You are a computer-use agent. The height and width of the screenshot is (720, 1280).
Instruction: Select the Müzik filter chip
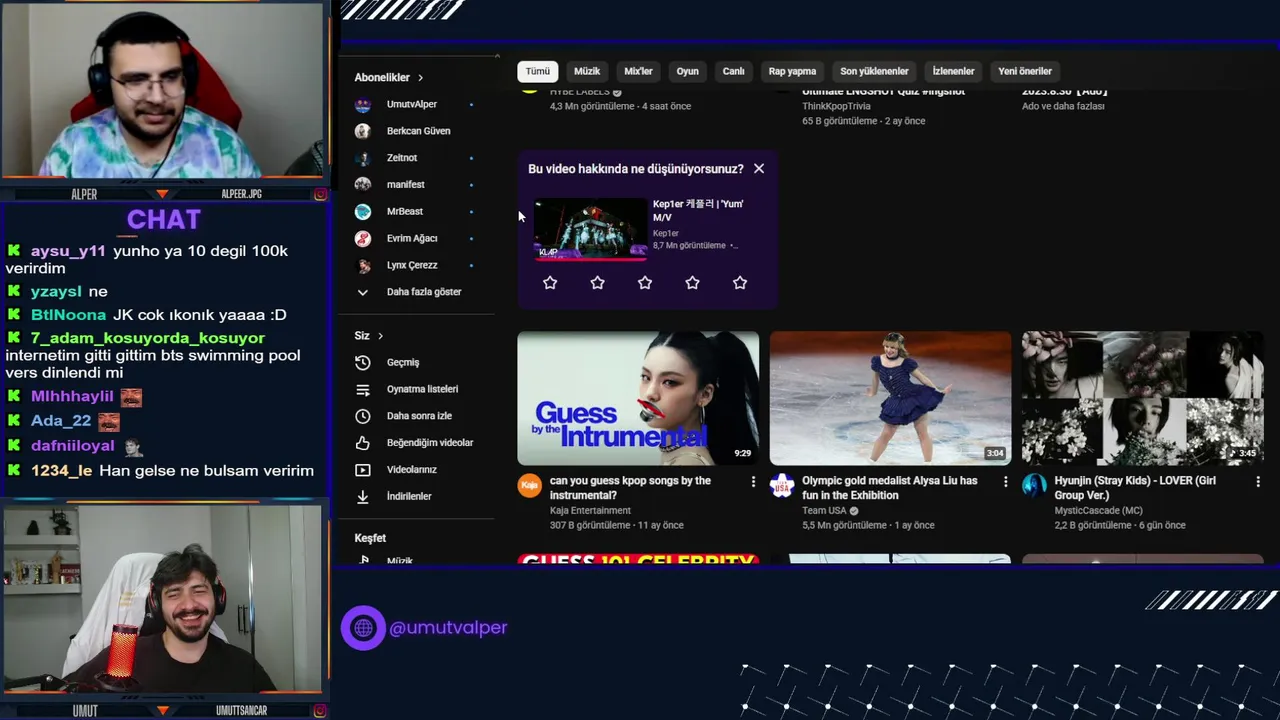587,71
